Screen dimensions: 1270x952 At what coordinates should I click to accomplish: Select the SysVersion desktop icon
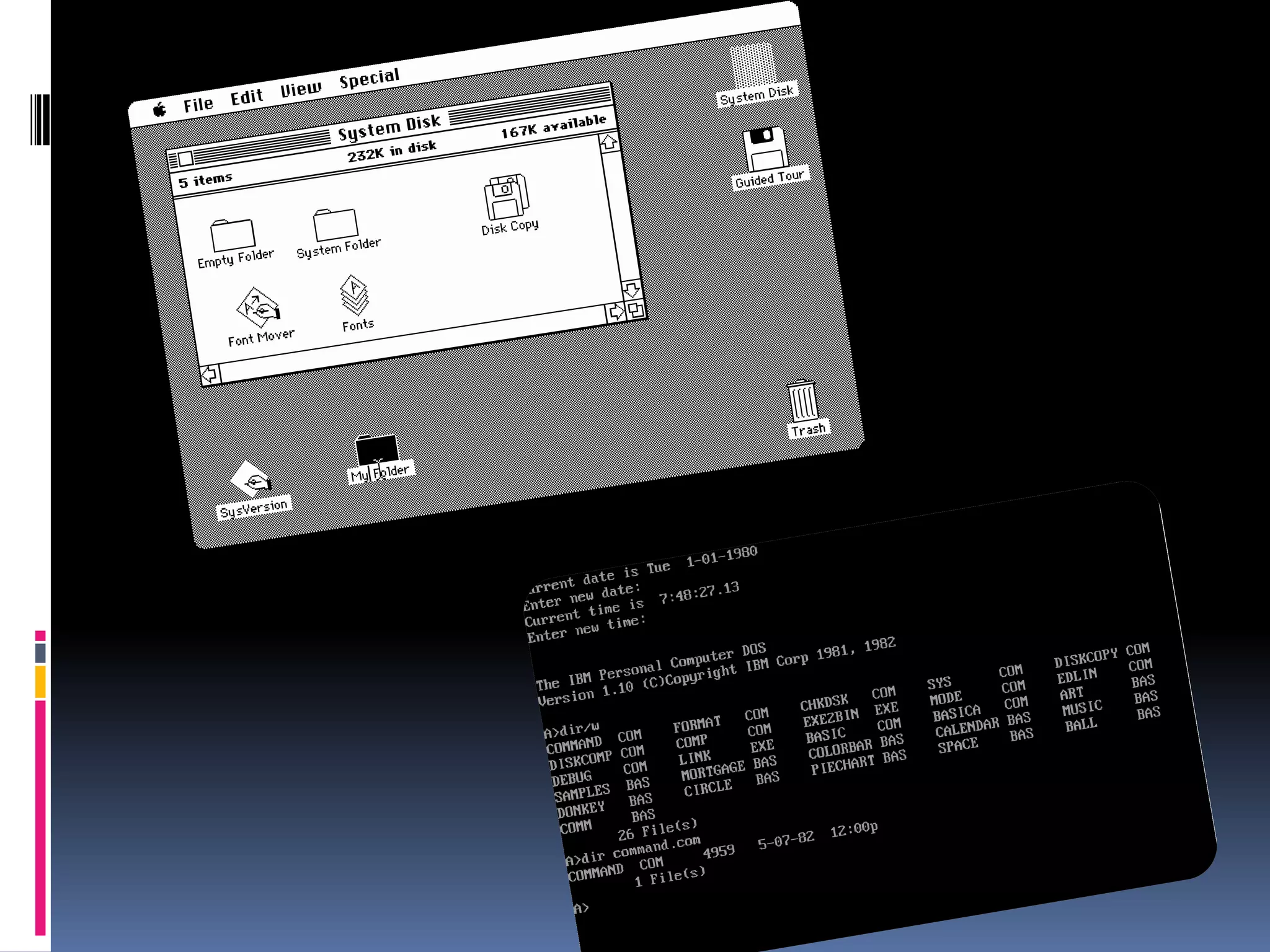(251, 480)
